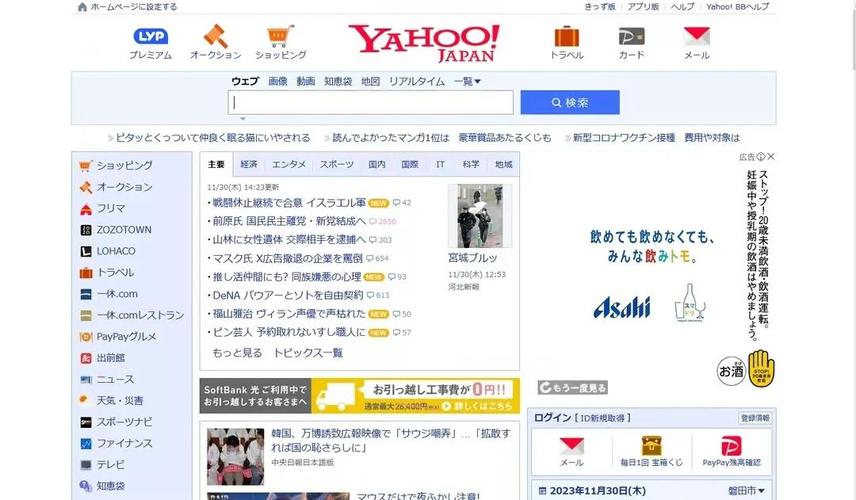The height and width of the screenshot is (500, 856).
Task: Open the Card icon in header
Action: pyautogui.click(x=631, y=37)
